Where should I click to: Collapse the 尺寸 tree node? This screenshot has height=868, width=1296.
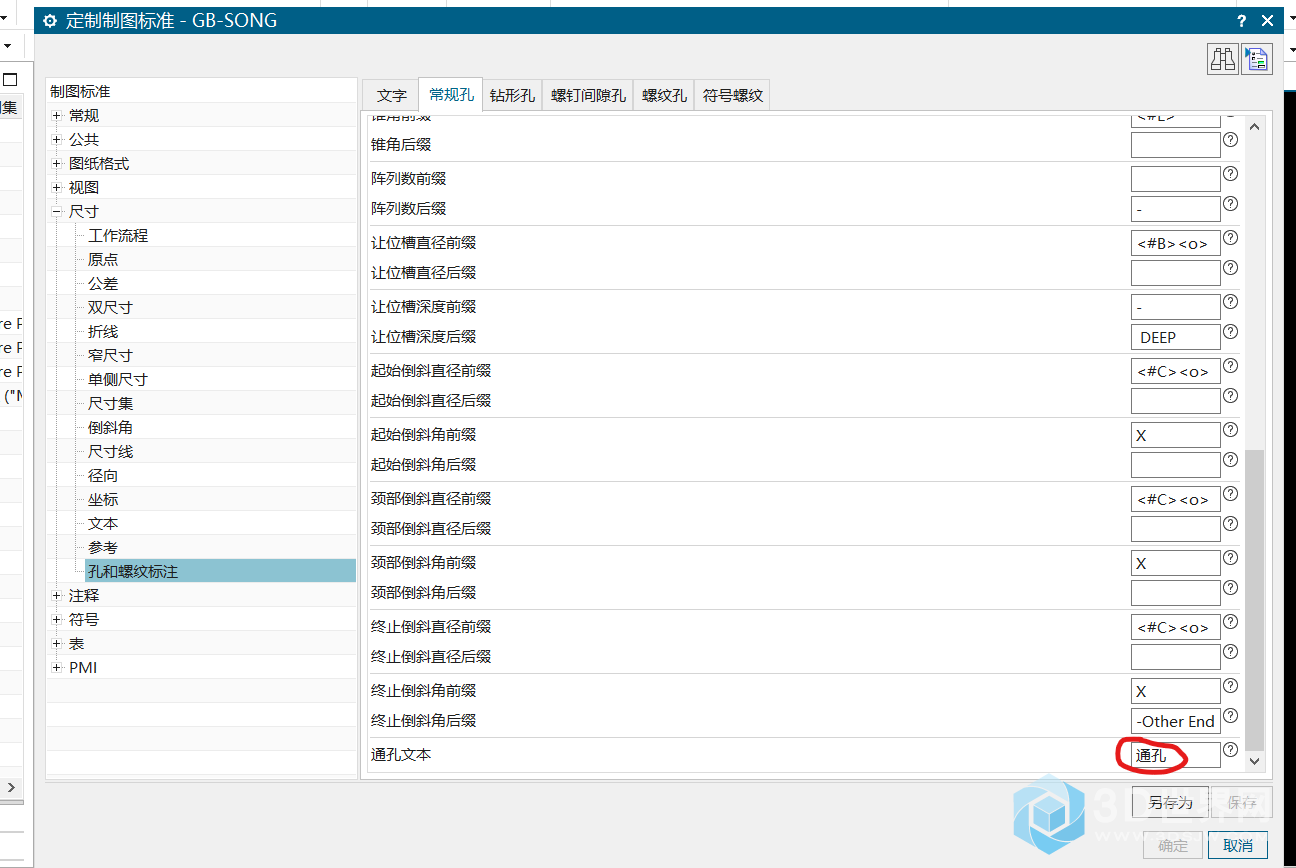(57, 212)
